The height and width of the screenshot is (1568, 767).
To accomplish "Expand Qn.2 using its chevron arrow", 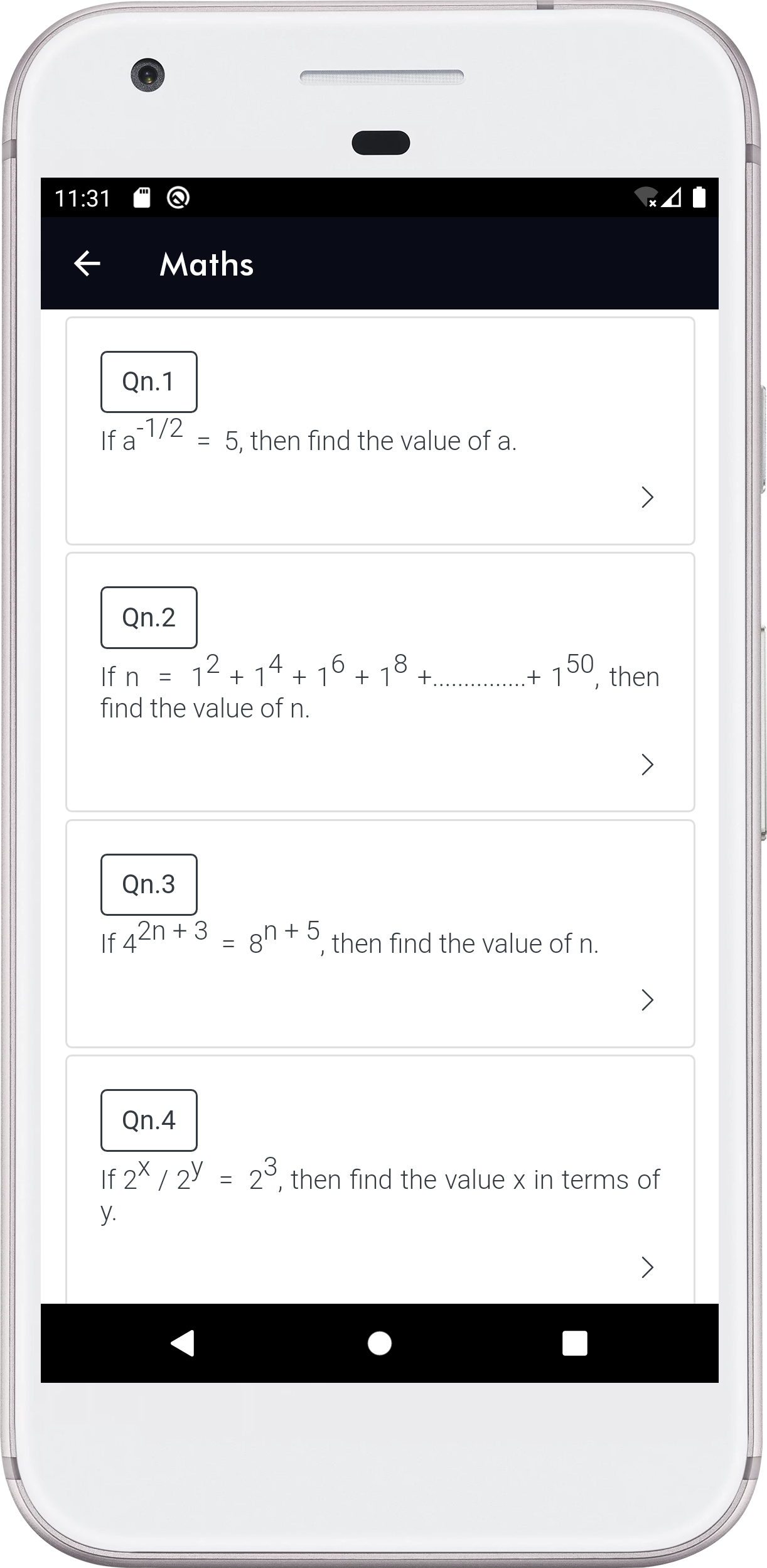I will (647, 765).
